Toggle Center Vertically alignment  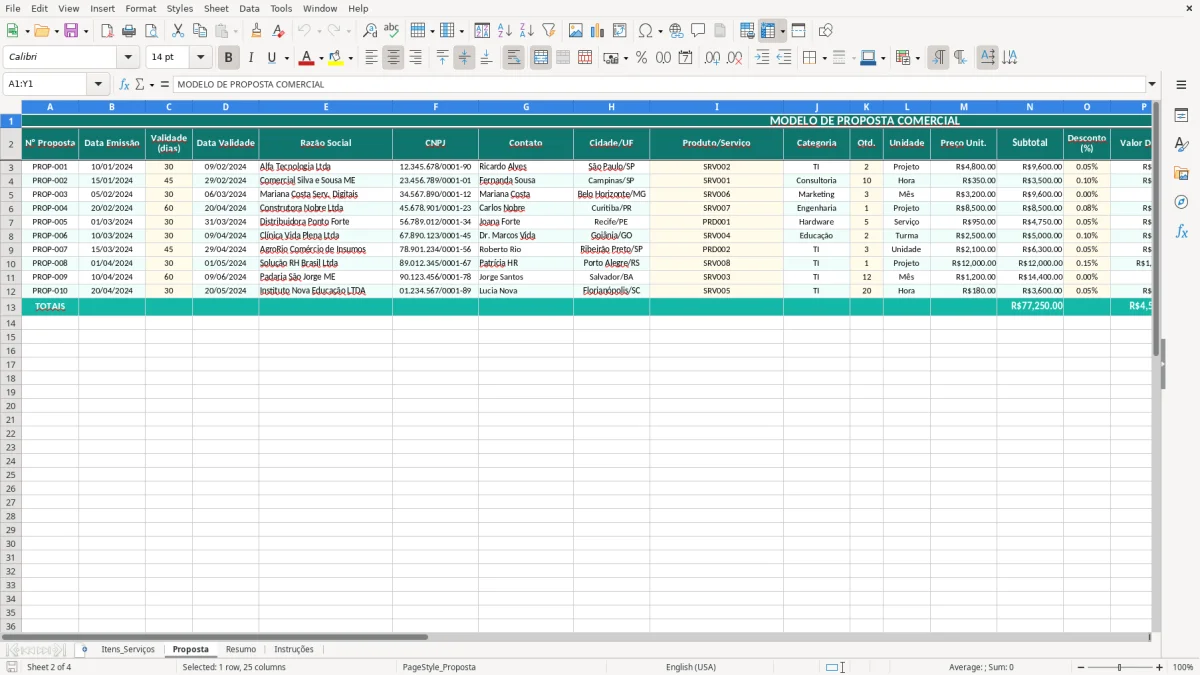coord(464,58)
